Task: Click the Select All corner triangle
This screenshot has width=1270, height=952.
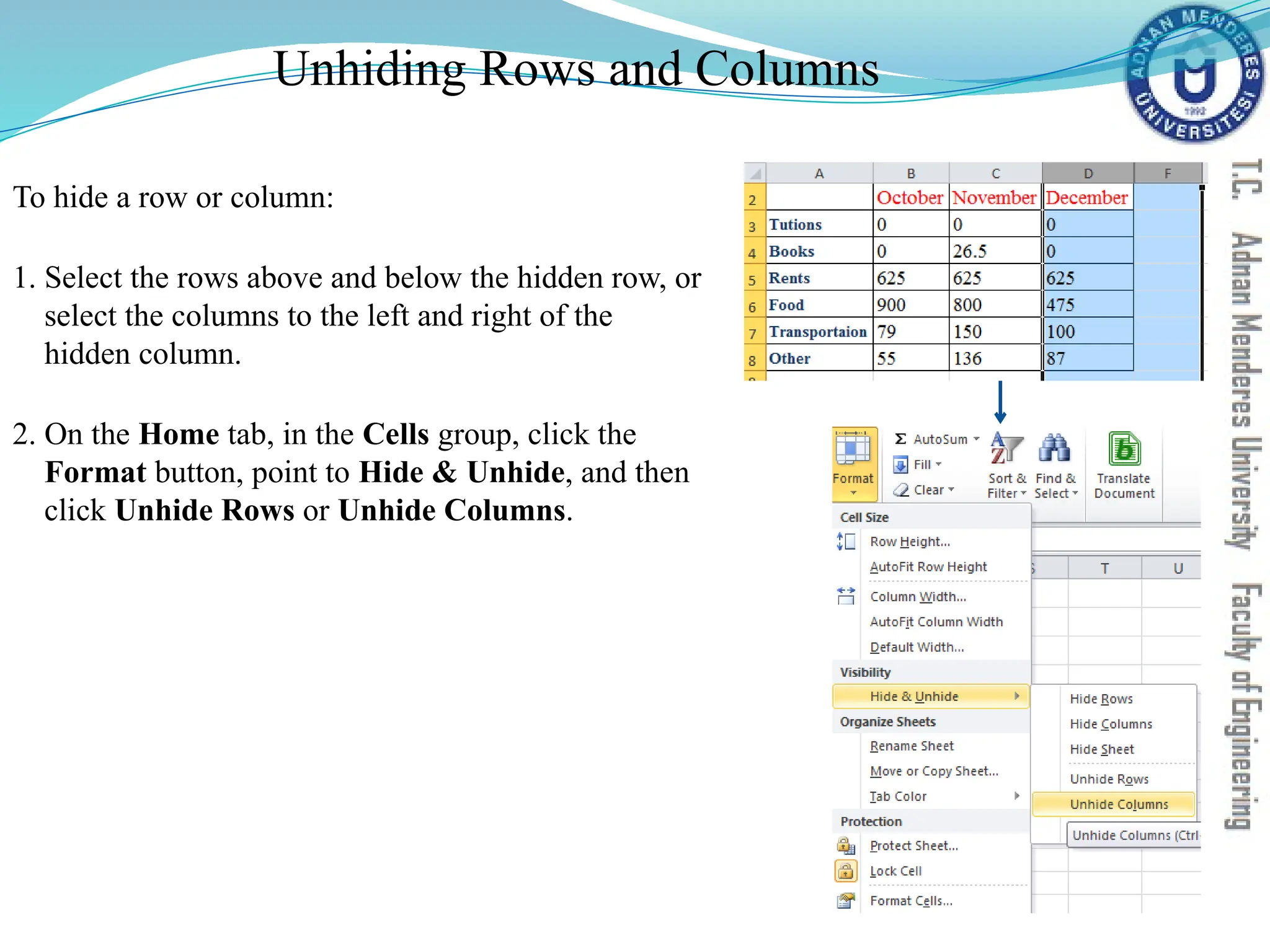Action: (755, 173)
